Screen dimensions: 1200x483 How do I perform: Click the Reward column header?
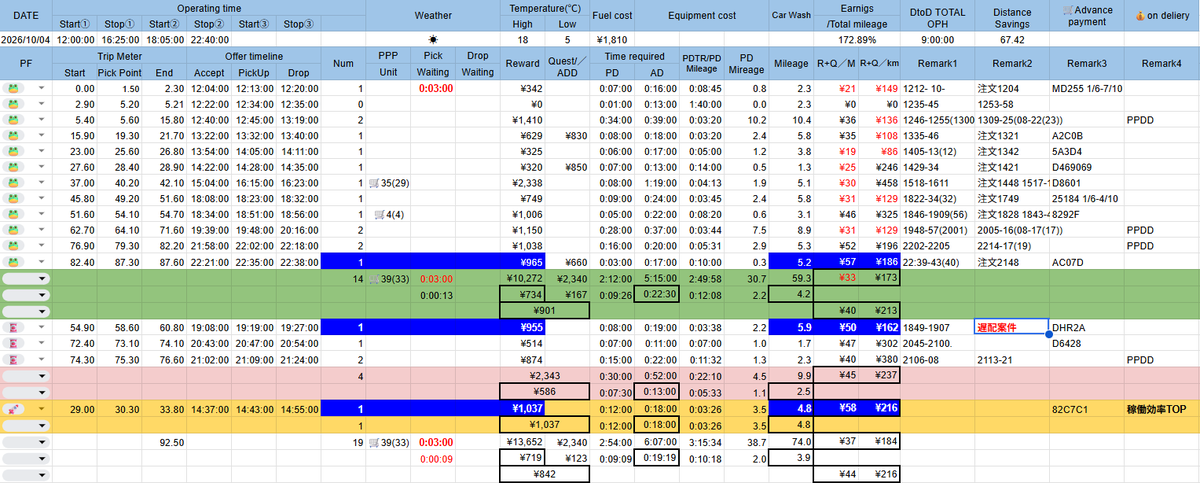pyautogui.click(x=523, y=64)
